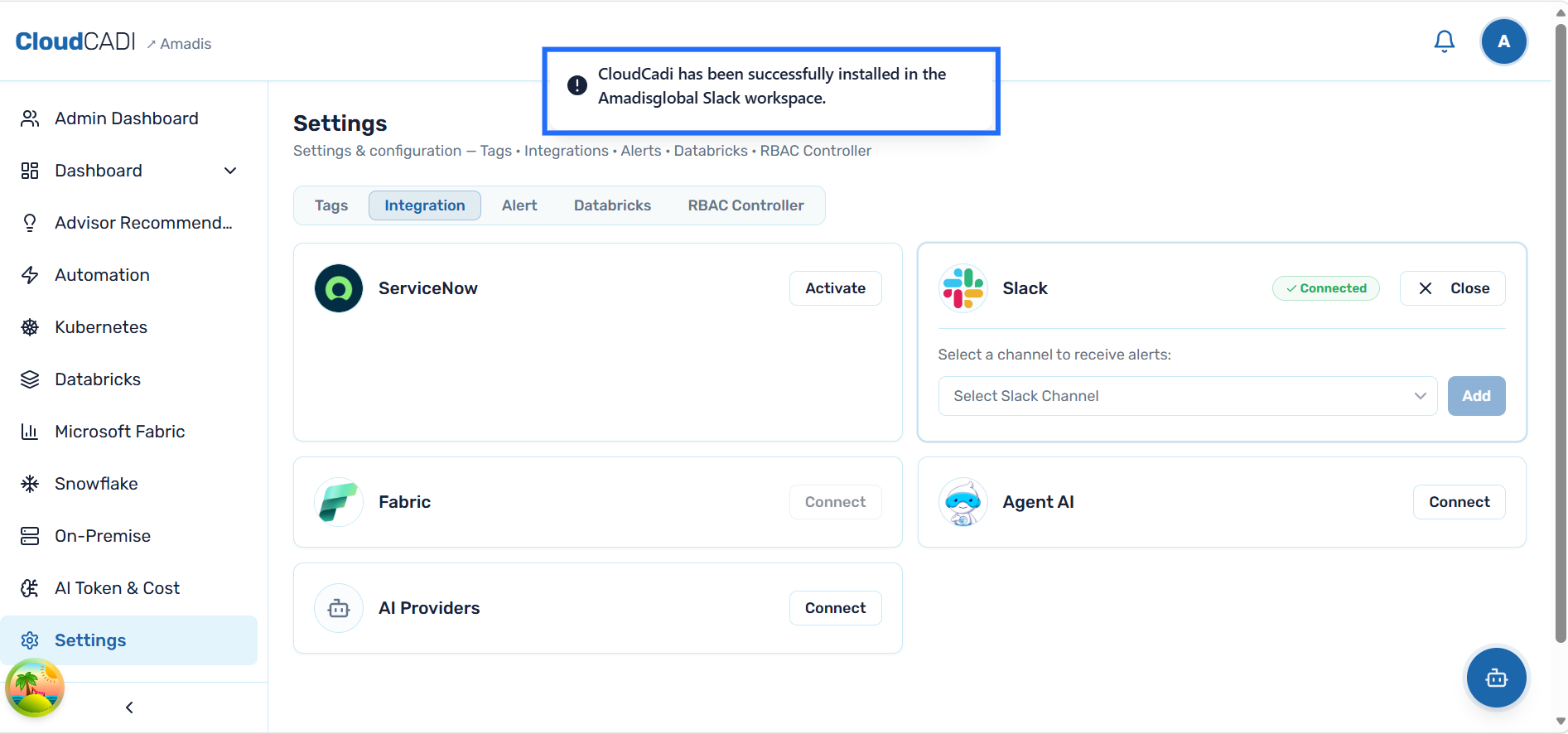The width and height of the screenshot is (1568, 734).
Task: Click the Dashboard grid icon
Action: (x=30, y=171)
